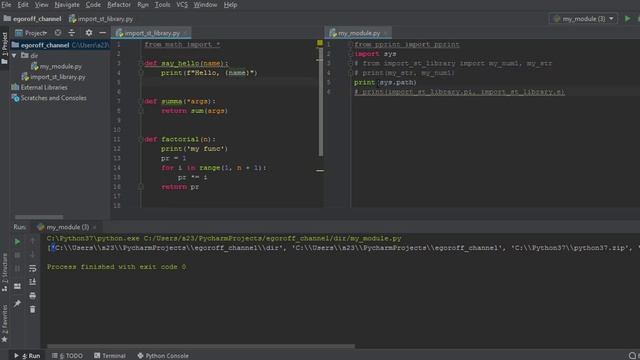This screenshot has width=640, height=360.
Task: Close the import_st_library.py tab
Action: click(x=185, y=33)
